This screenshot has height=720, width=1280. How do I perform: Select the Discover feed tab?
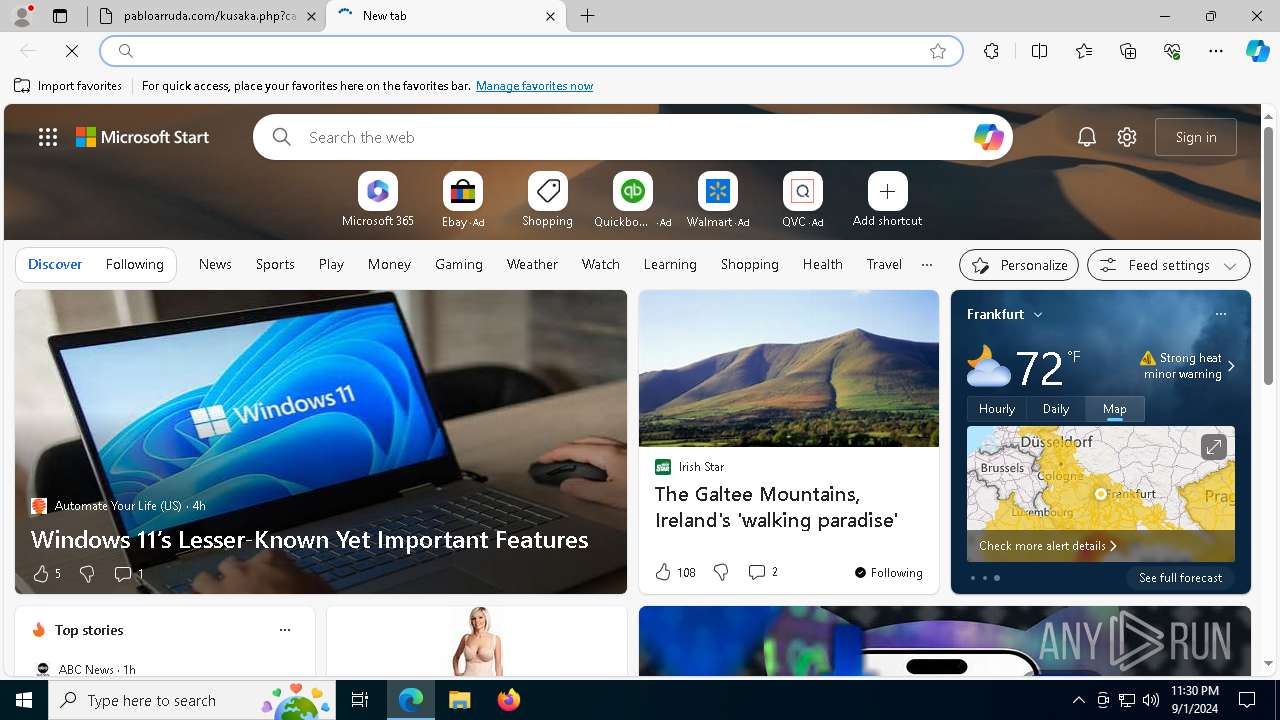(x=55, y=264)
